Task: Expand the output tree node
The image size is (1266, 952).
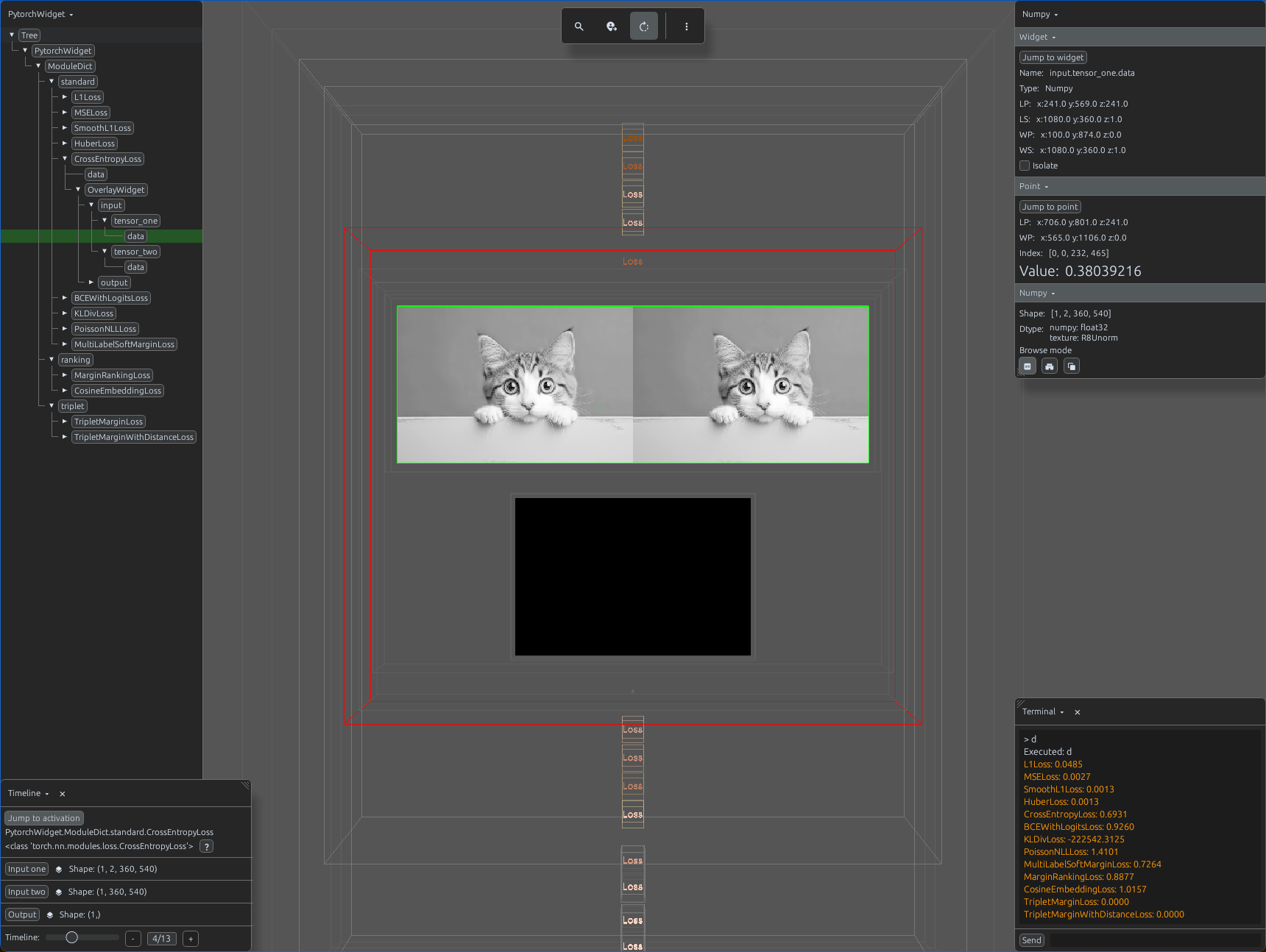Action: (x=91, y=283)
